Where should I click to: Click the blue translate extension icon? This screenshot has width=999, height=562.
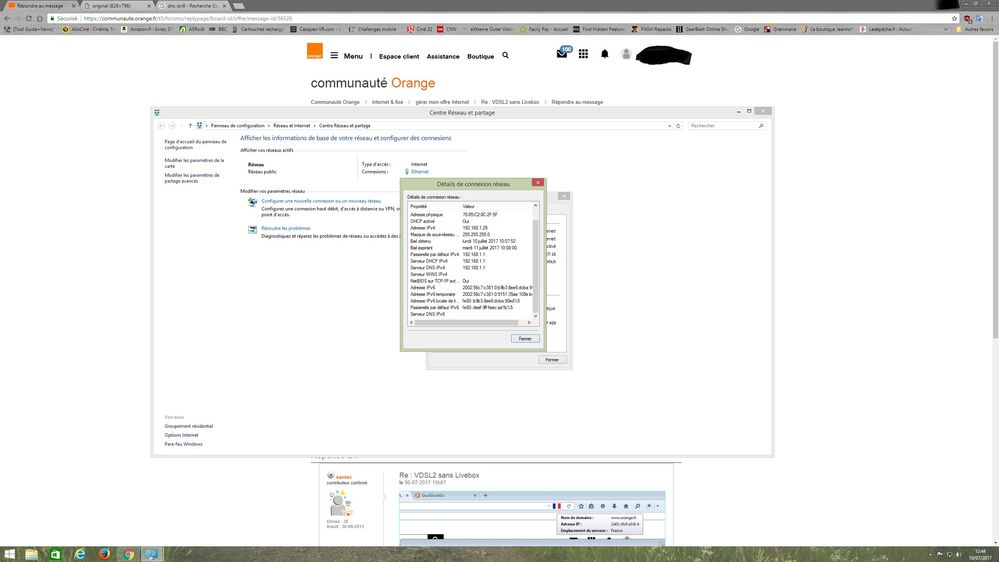pos(979,18)
